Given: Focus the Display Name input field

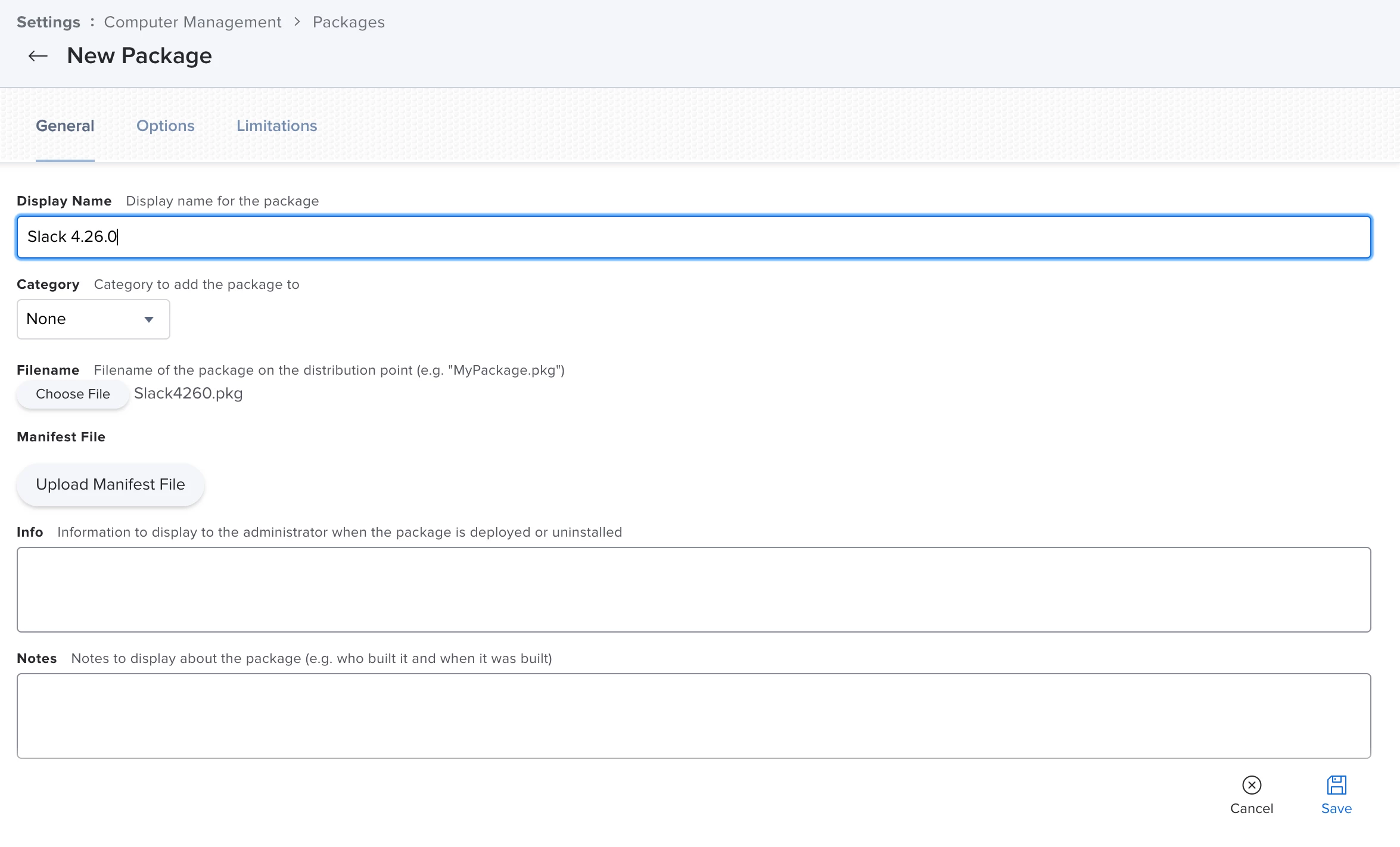Looking at the screenshot, I should 694,237.
